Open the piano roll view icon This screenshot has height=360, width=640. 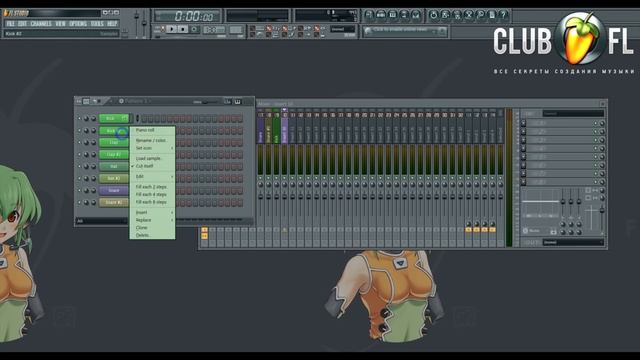point(392,15)
